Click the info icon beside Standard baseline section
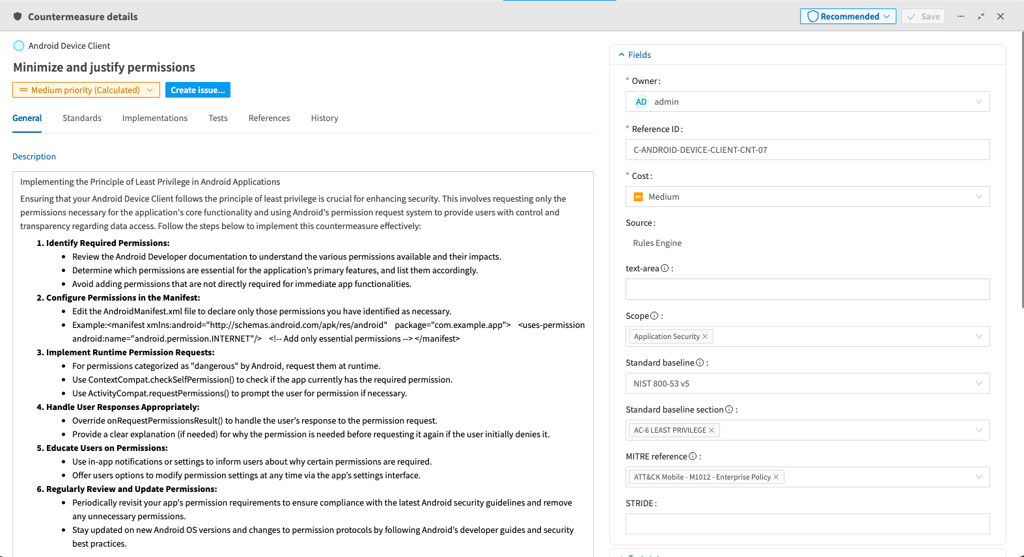Screen dimensions: 1024x557 click(729, 410)
